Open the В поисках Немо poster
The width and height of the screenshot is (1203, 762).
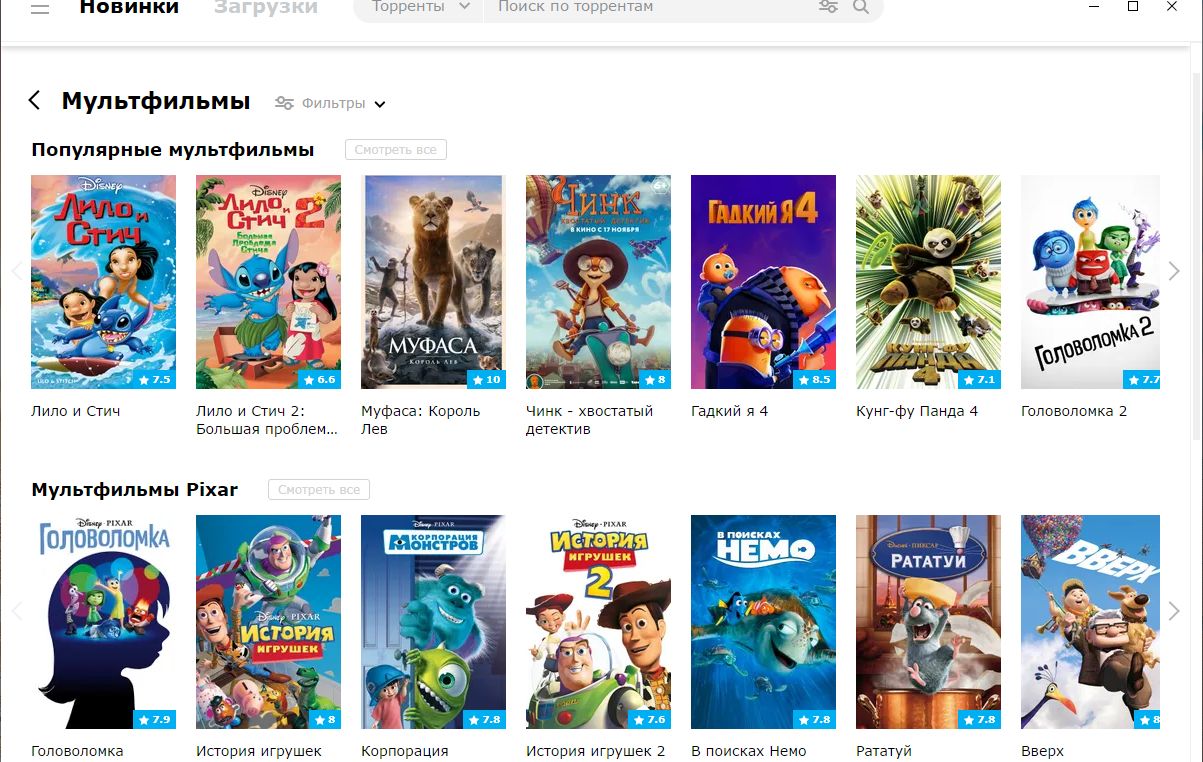[763, 622]
